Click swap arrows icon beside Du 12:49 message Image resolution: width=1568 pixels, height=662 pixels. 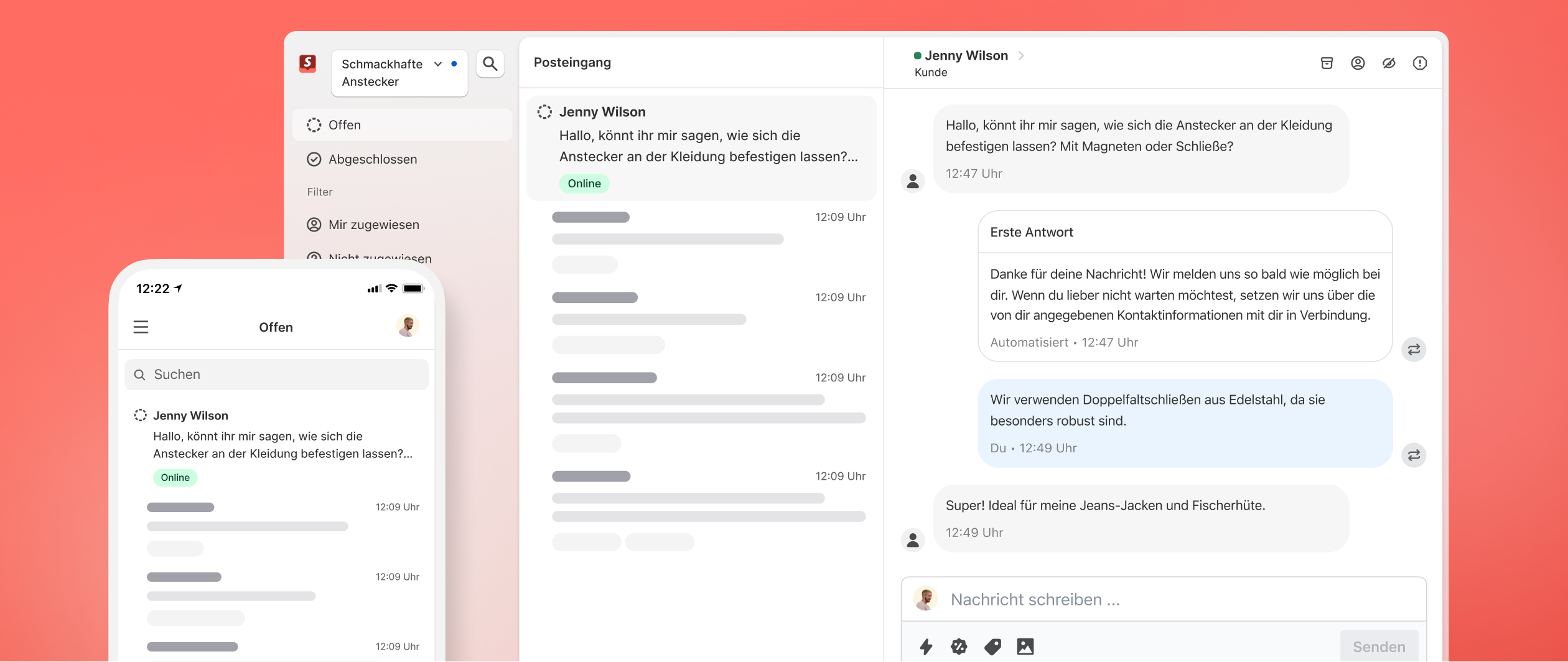[1414, 455]
